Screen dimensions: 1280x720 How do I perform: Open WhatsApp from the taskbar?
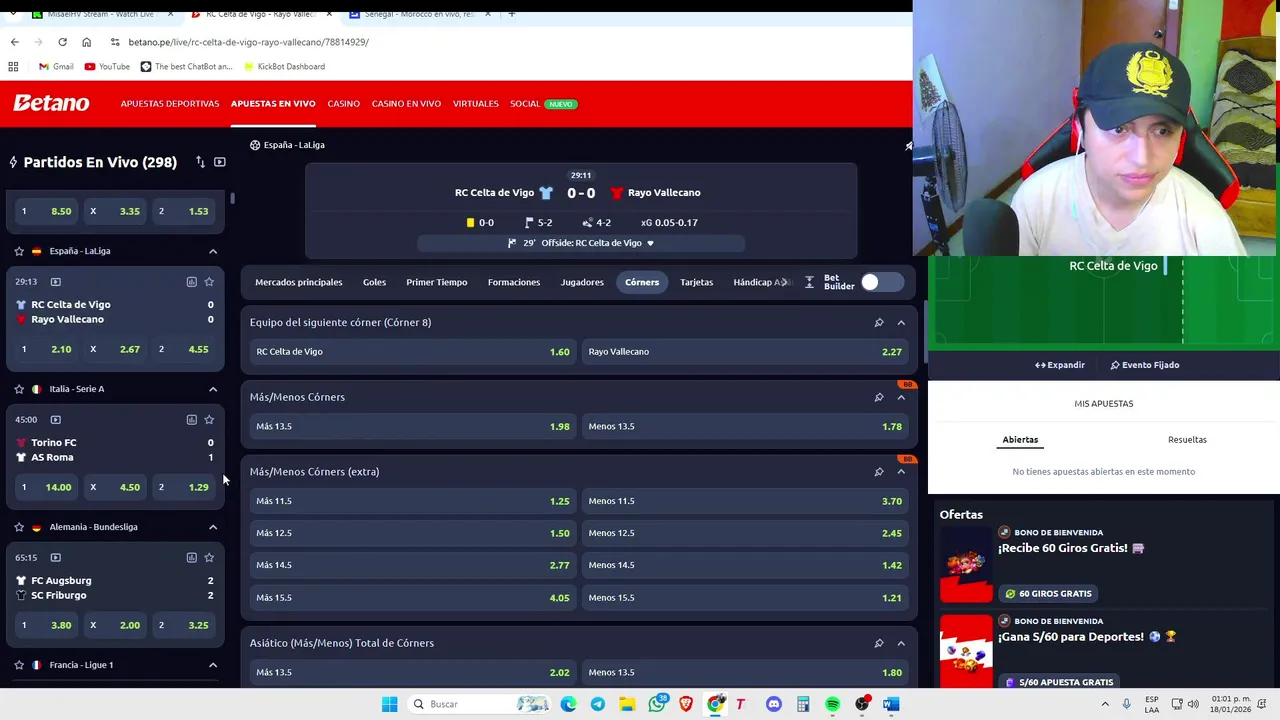[657, 704]
